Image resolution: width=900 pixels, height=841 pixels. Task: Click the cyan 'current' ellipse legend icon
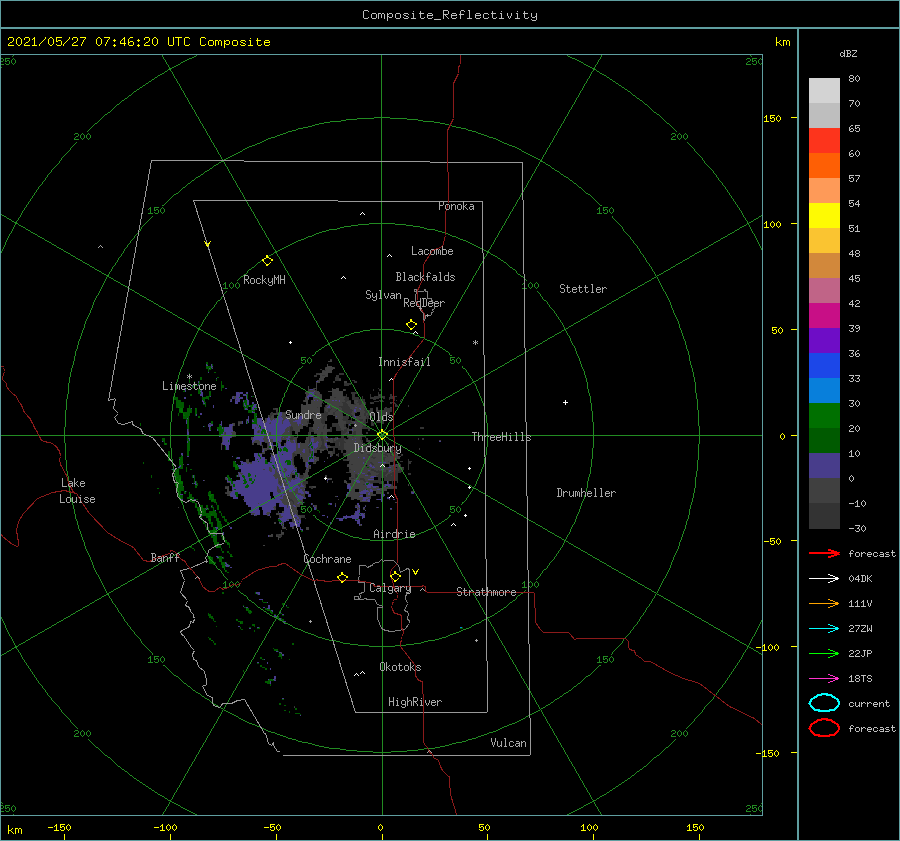tap(824, 703)
